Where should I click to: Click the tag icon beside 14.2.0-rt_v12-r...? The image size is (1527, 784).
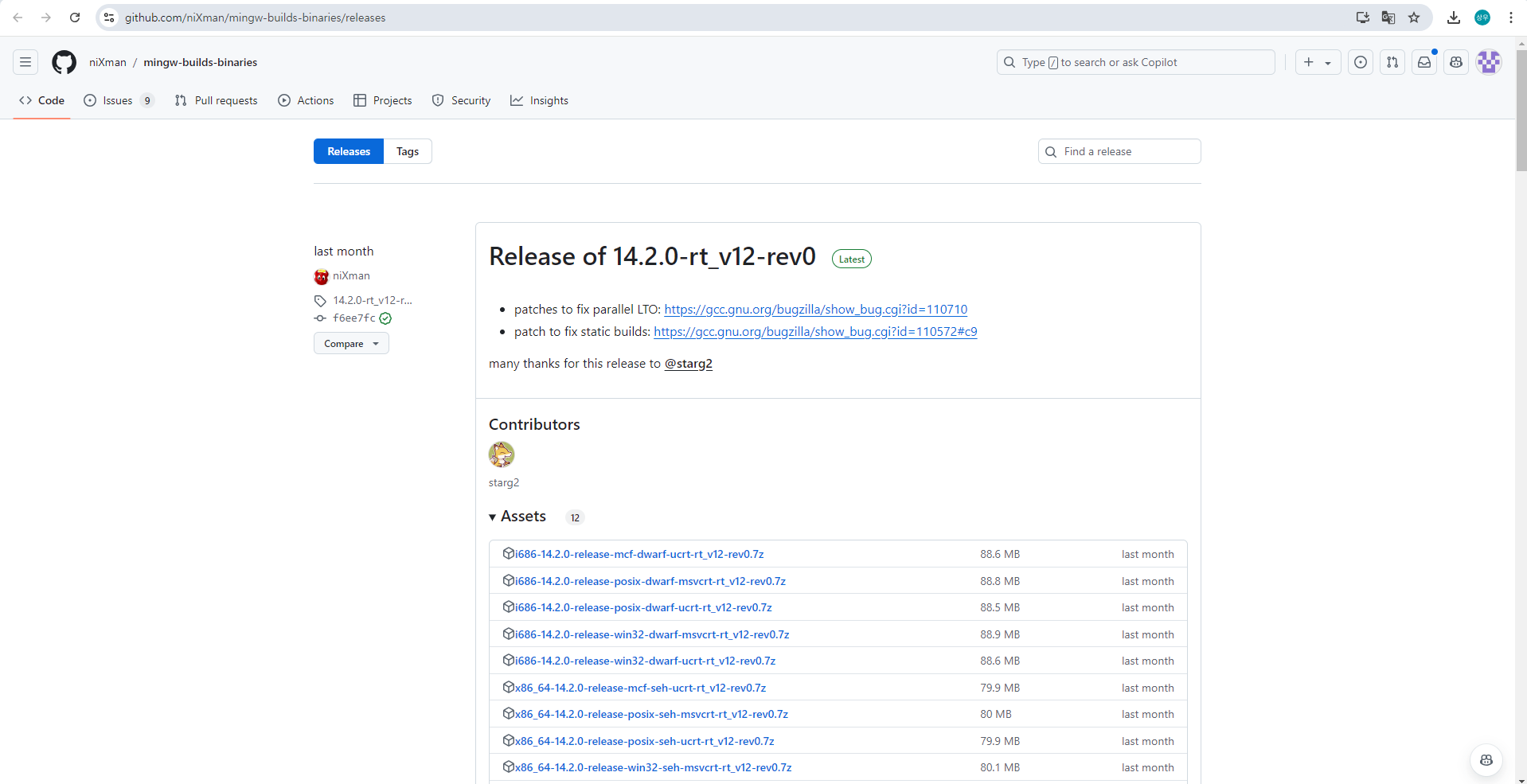point(320,301)
